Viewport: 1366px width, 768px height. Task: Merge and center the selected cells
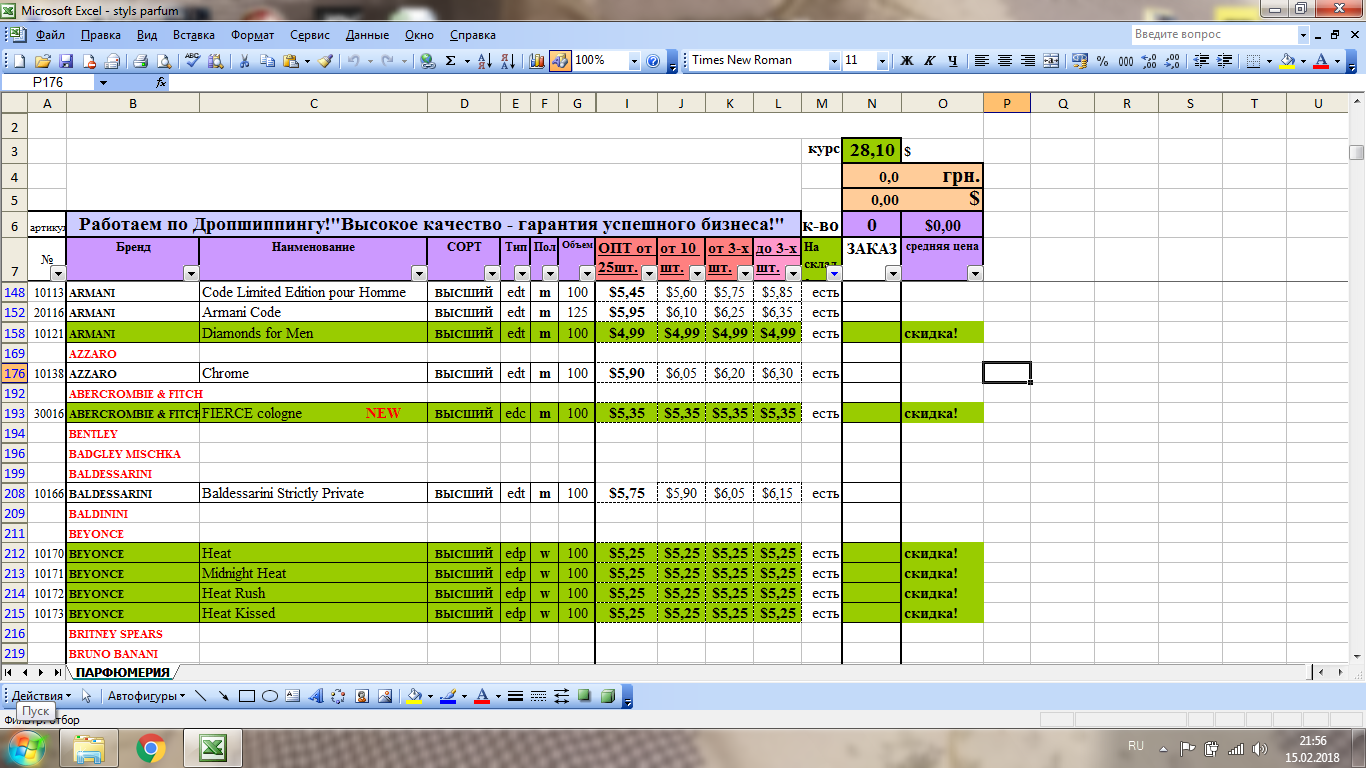tap(1051, 61)
